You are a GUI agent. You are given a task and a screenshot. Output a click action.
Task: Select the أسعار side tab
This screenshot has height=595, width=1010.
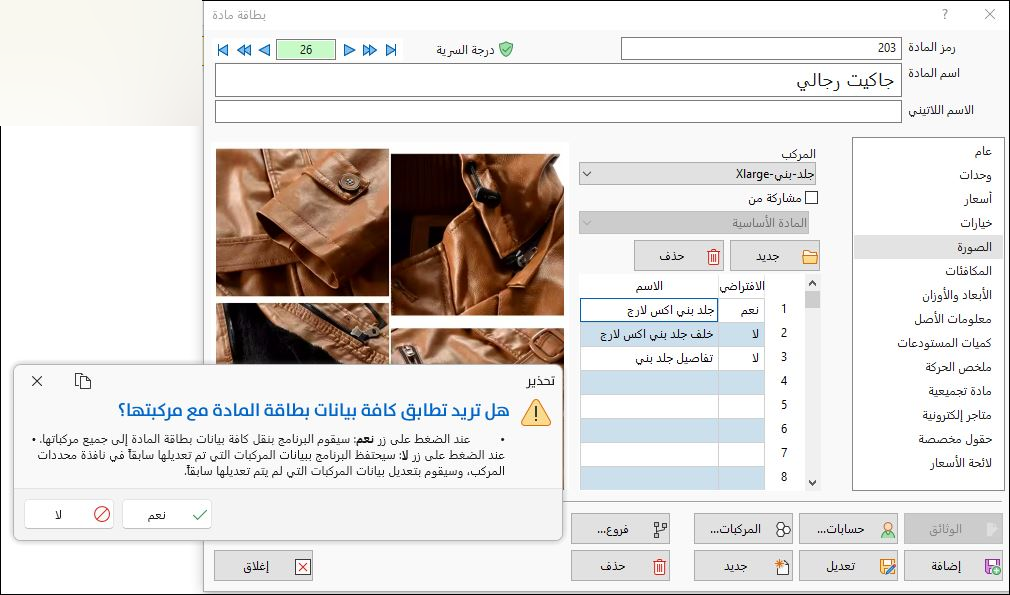(x=928, y=199)
